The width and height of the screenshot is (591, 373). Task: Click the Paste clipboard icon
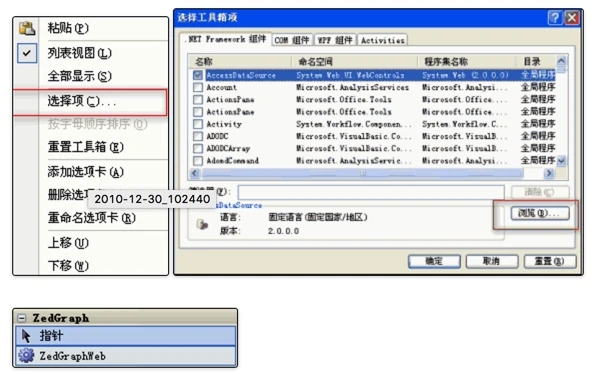[27, 28]
